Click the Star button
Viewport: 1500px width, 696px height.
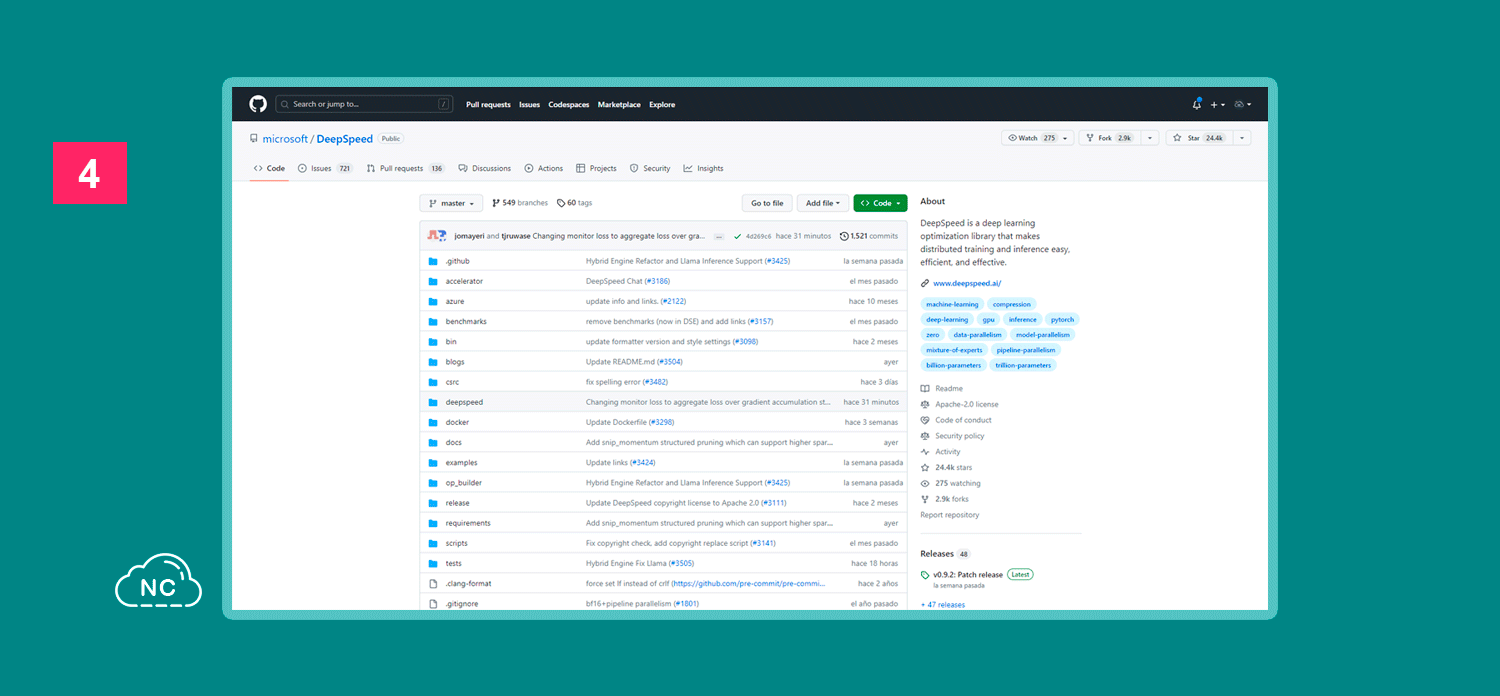coord(1198,138)
